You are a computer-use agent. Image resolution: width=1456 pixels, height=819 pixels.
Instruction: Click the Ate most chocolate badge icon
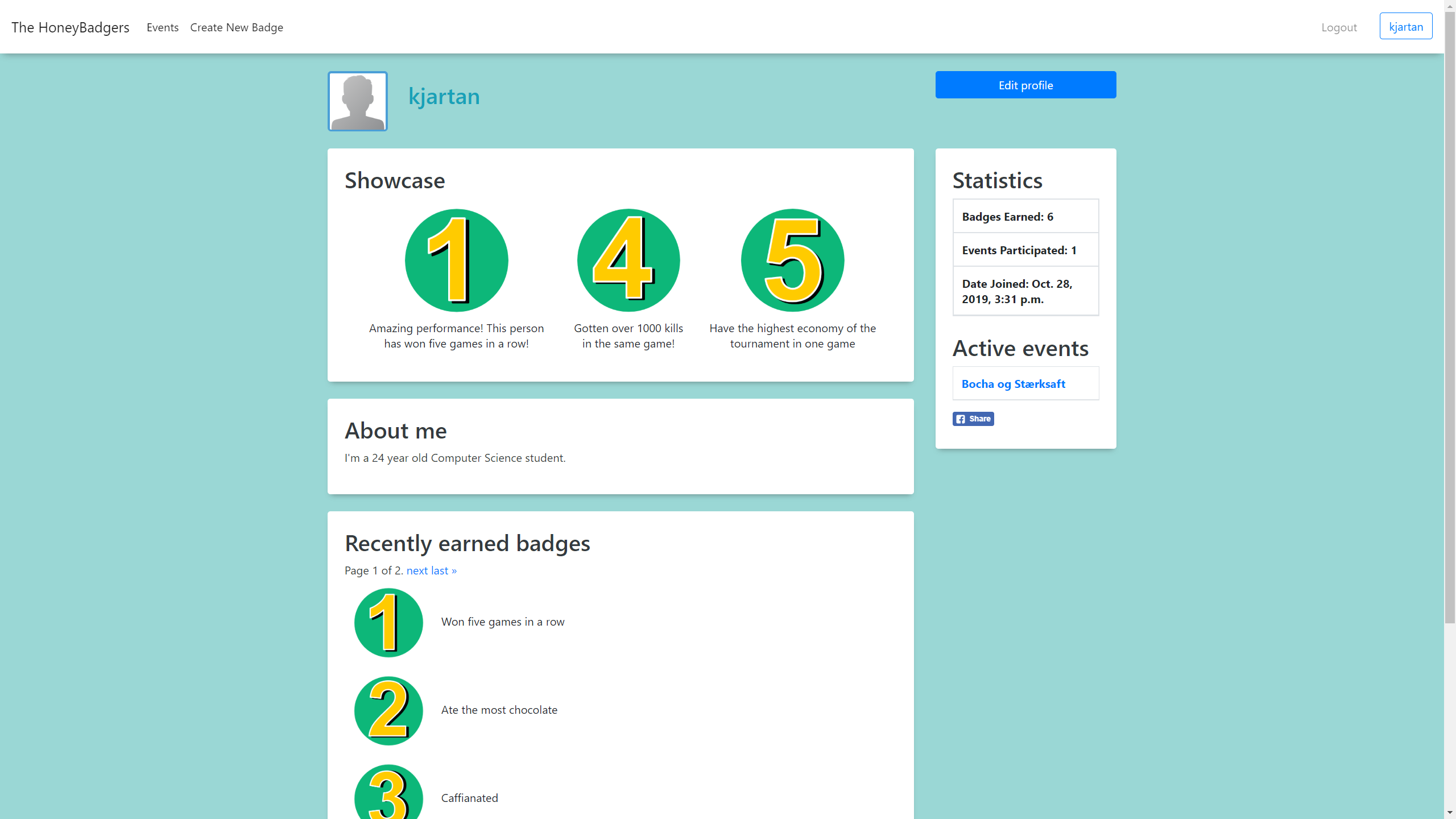(388, 710)
